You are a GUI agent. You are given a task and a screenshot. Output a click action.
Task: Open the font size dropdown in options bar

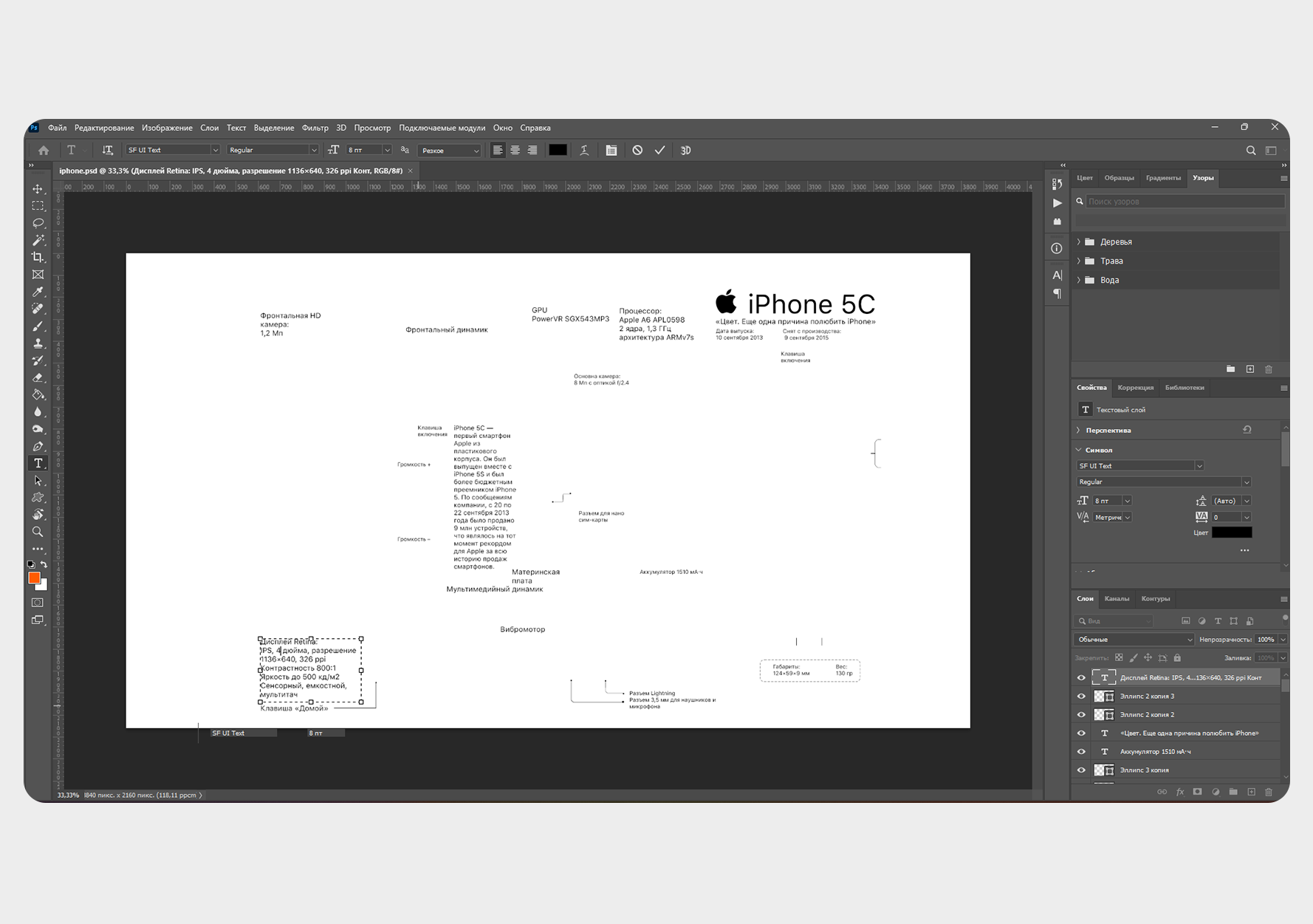pyautogui.click(x=387, y=150)
